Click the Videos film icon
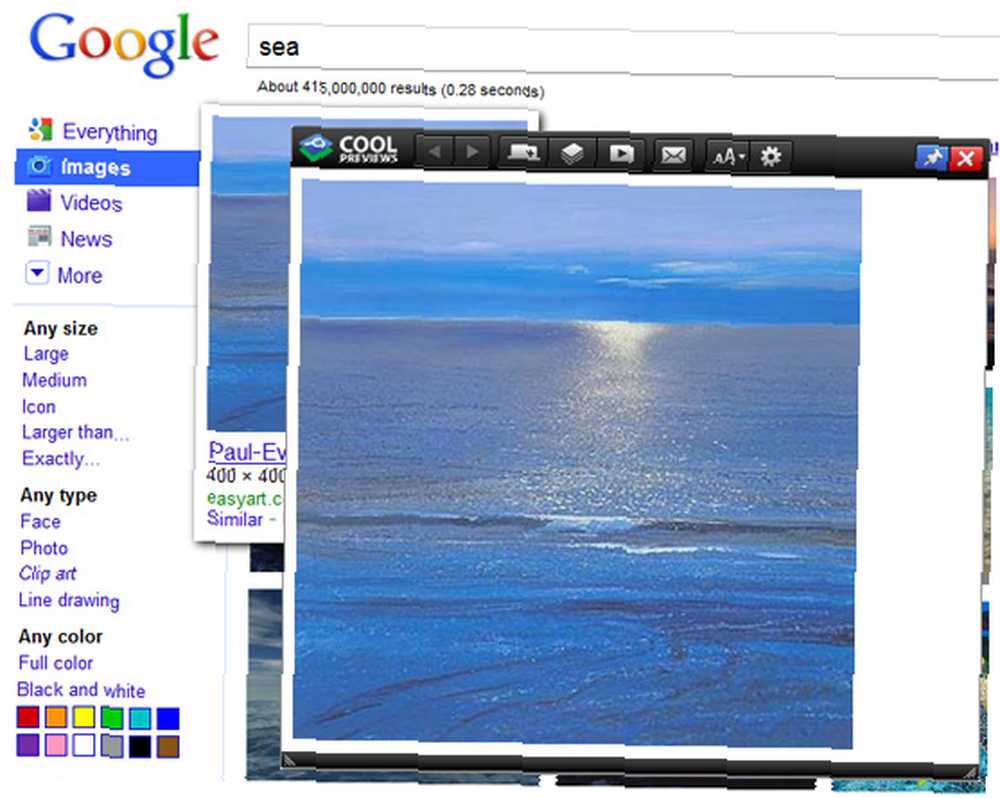Viewport: 1000px width, 798px height. coord(39,200)
